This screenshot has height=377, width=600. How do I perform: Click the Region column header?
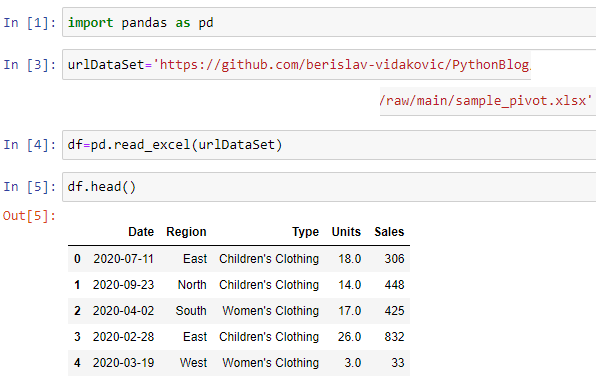186,232
